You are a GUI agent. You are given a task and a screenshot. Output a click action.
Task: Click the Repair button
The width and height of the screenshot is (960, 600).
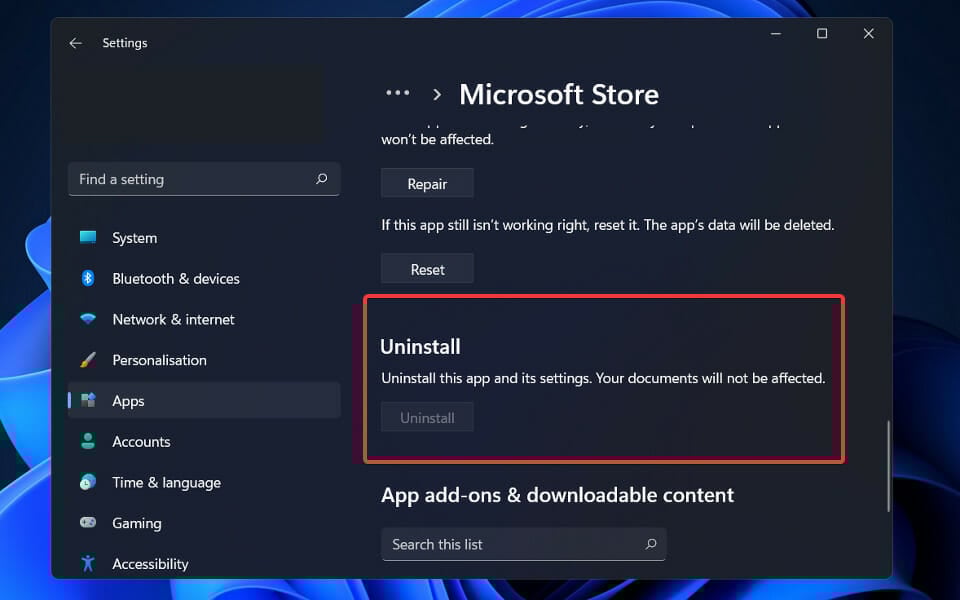(x=427, y=183)
